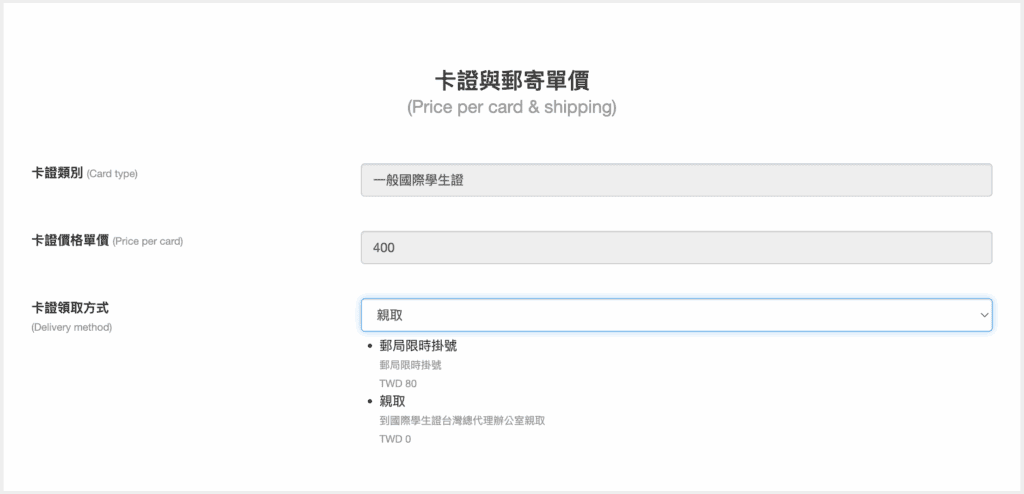Open the 卡證領取方式 delivery method dropdown
The width and height of the screenshot is (1024, 494).
point(677,315)
